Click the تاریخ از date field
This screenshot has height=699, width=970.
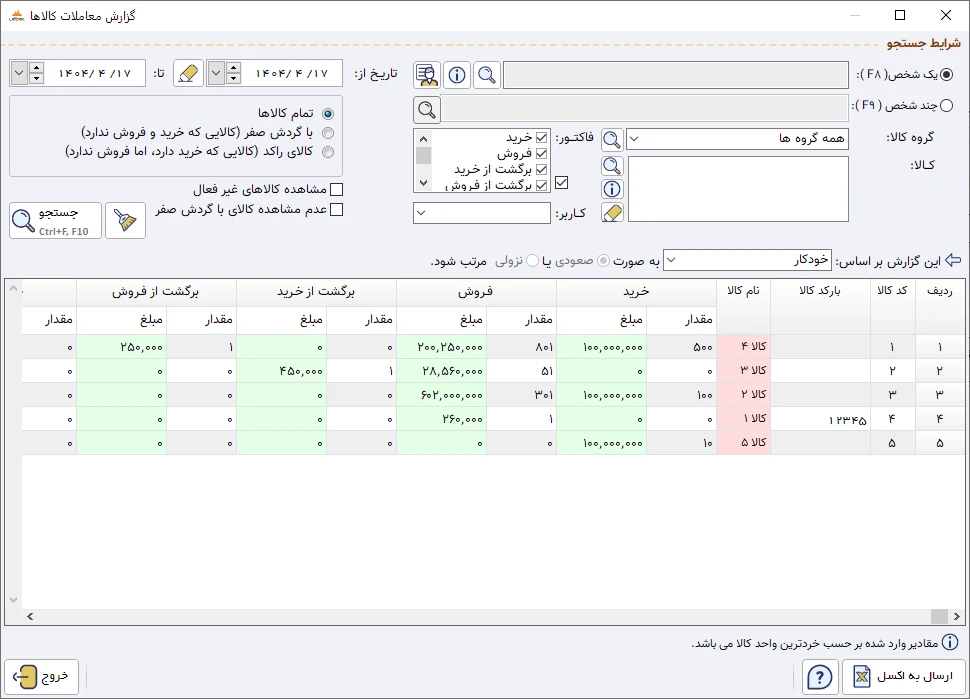[x=292, y=74]
